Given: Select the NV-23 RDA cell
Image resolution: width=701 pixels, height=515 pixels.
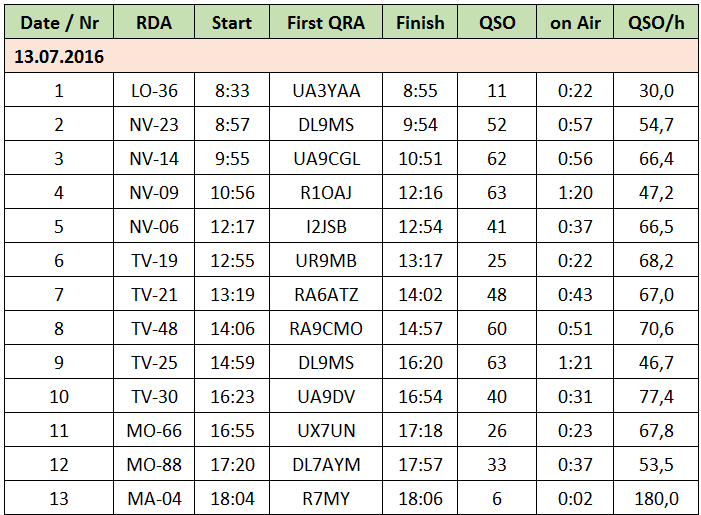Looking at the screenshot, I should (154, 125).
